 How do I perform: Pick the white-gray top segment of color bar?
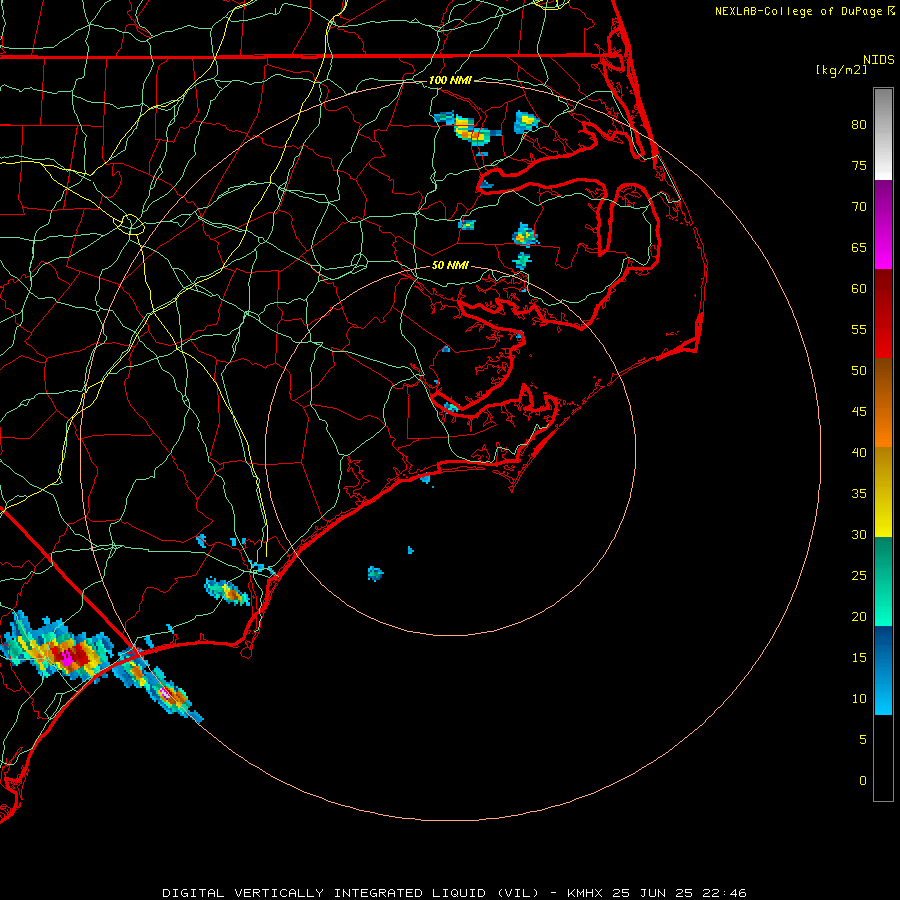(x=883, y=134)
